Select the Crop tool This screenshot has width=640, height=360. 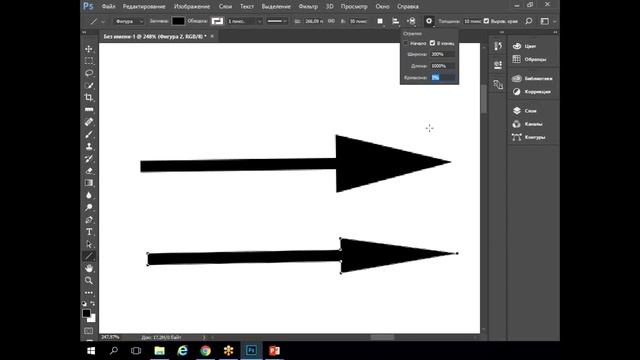(x=89, y=98)
